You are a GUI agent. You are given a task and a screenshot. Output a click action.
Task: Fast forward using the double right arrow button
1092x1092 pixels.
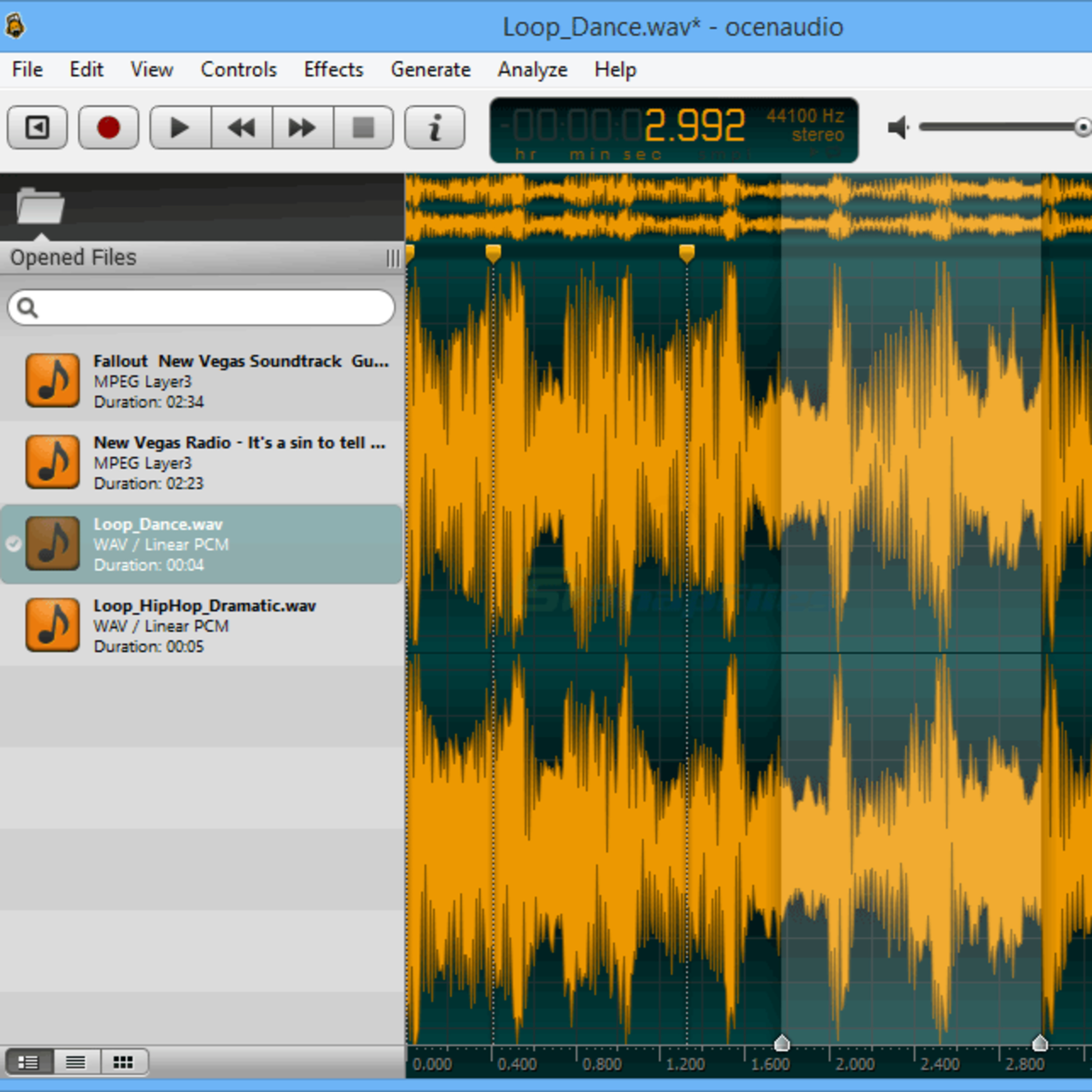303,127
